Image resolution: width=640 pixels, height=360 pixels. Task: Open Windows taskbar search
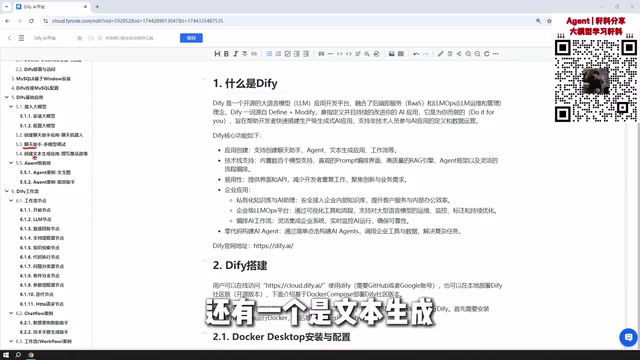pos(18,355)
